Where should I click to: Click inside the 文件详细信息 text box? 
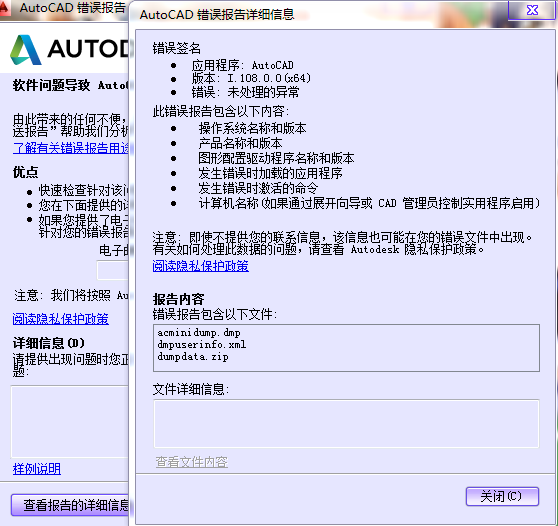click(346, 424)
